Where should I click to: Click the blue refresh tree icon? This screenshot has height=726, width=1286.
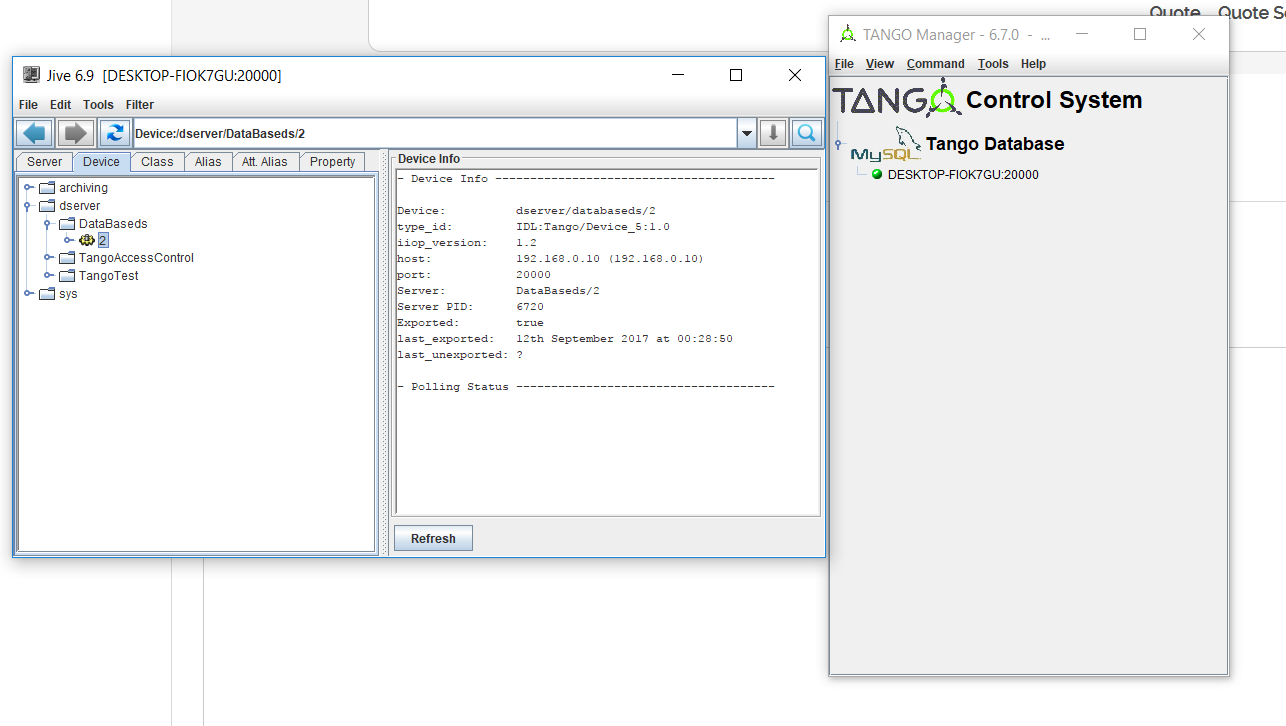(115, 133)
